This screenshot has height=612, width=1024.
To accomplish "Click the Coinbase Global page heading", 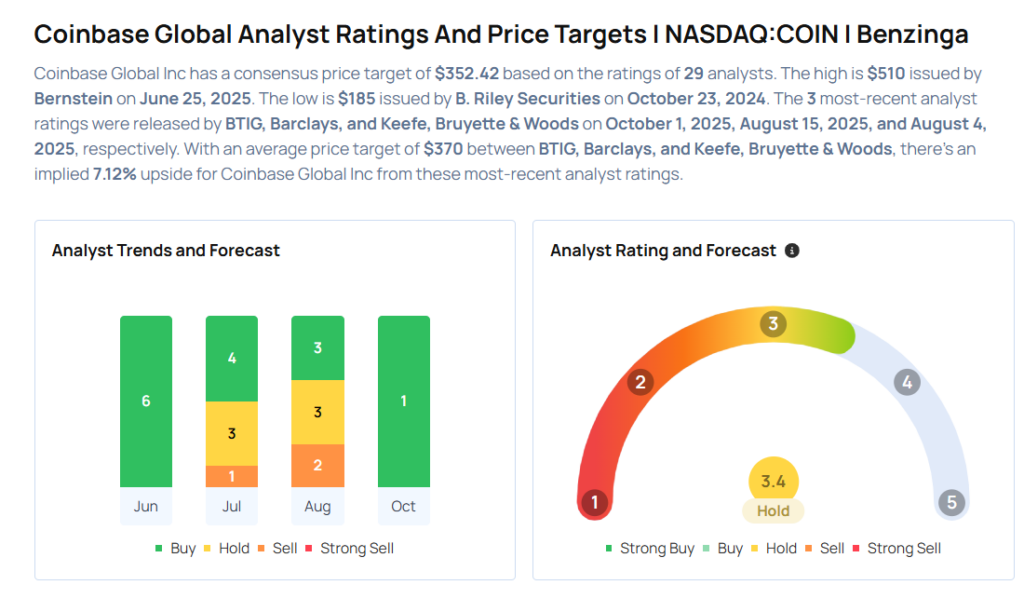I will click(x=501, y=34).
